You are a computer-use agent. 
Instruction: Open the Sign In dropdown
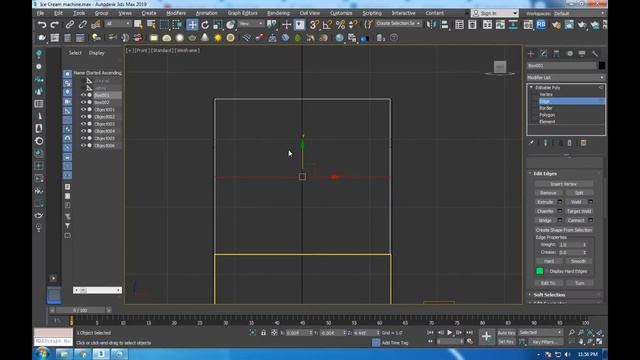(495, 13)
